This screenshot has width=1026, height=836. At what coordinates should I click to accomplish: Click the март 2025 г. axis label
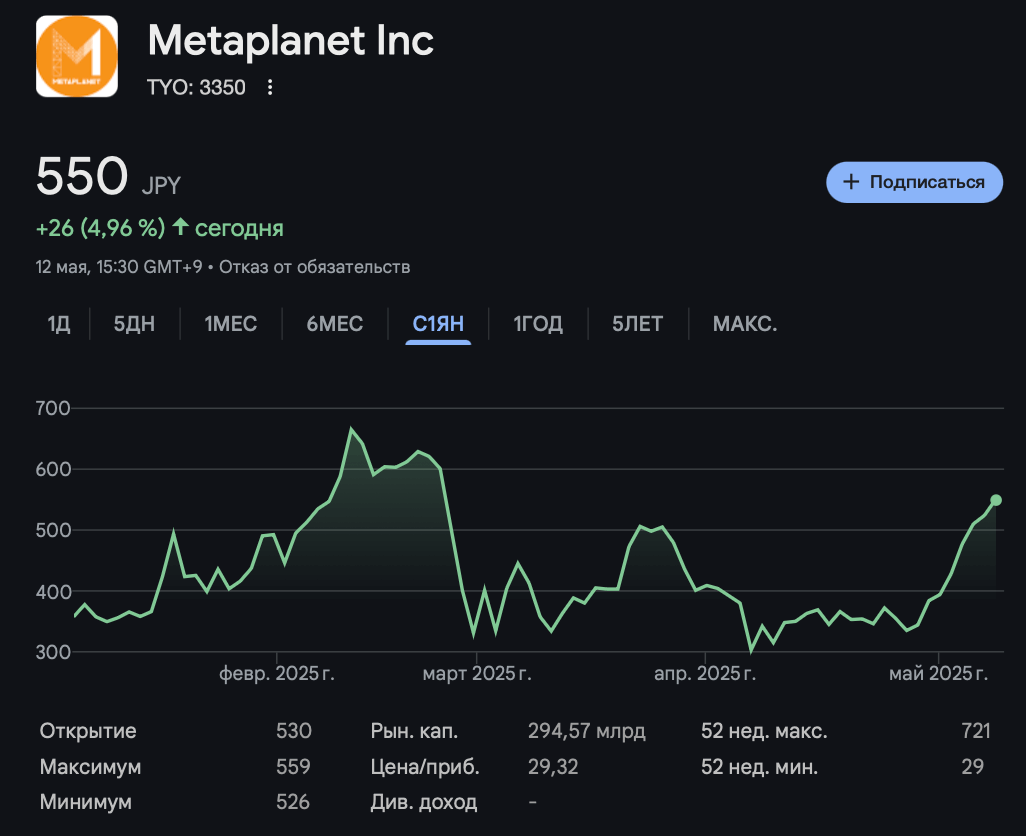tap(476, 673)
